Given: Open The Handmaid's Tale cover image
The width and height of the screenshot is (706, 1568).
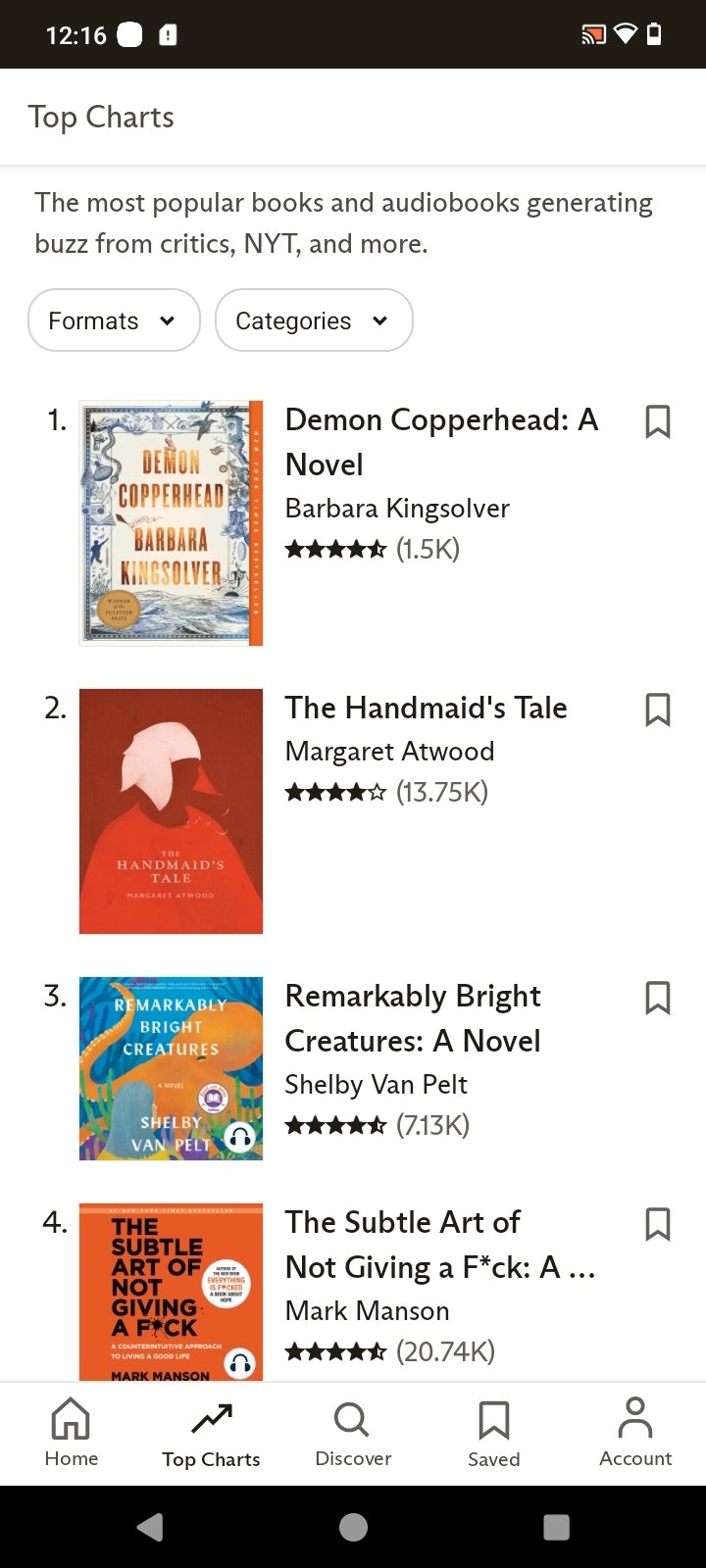Looking at the screenshot, I should (x=171, y=810).
